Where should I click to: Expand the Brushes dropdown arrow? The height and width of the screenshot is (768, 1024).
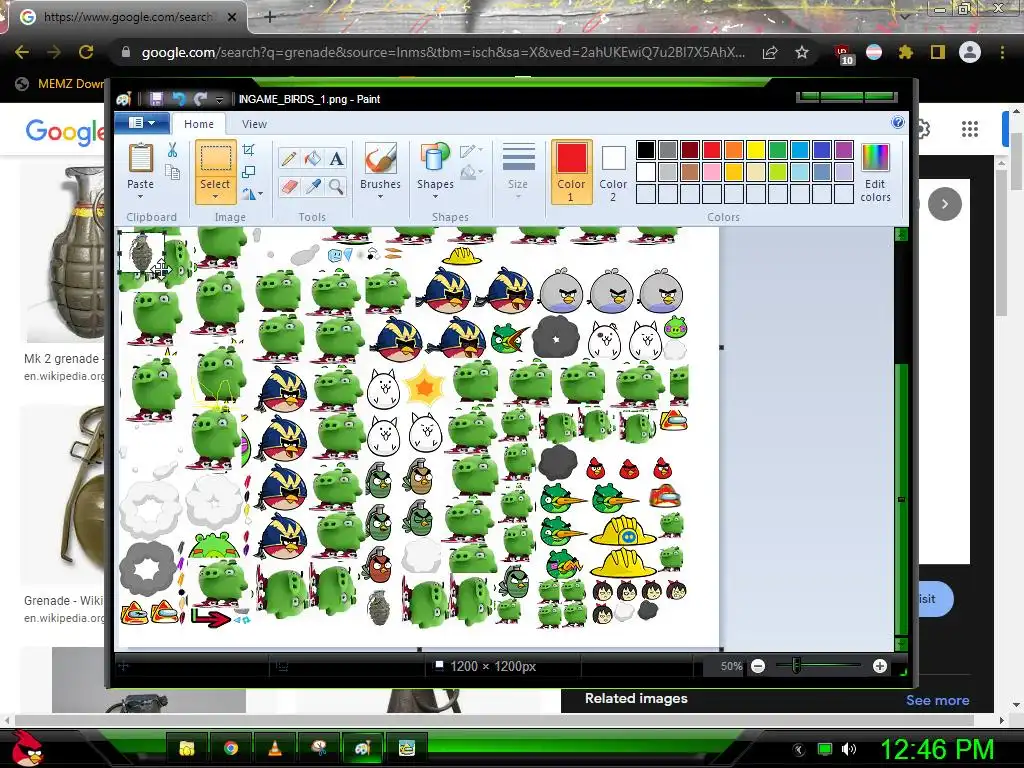[x=381, y=197]
